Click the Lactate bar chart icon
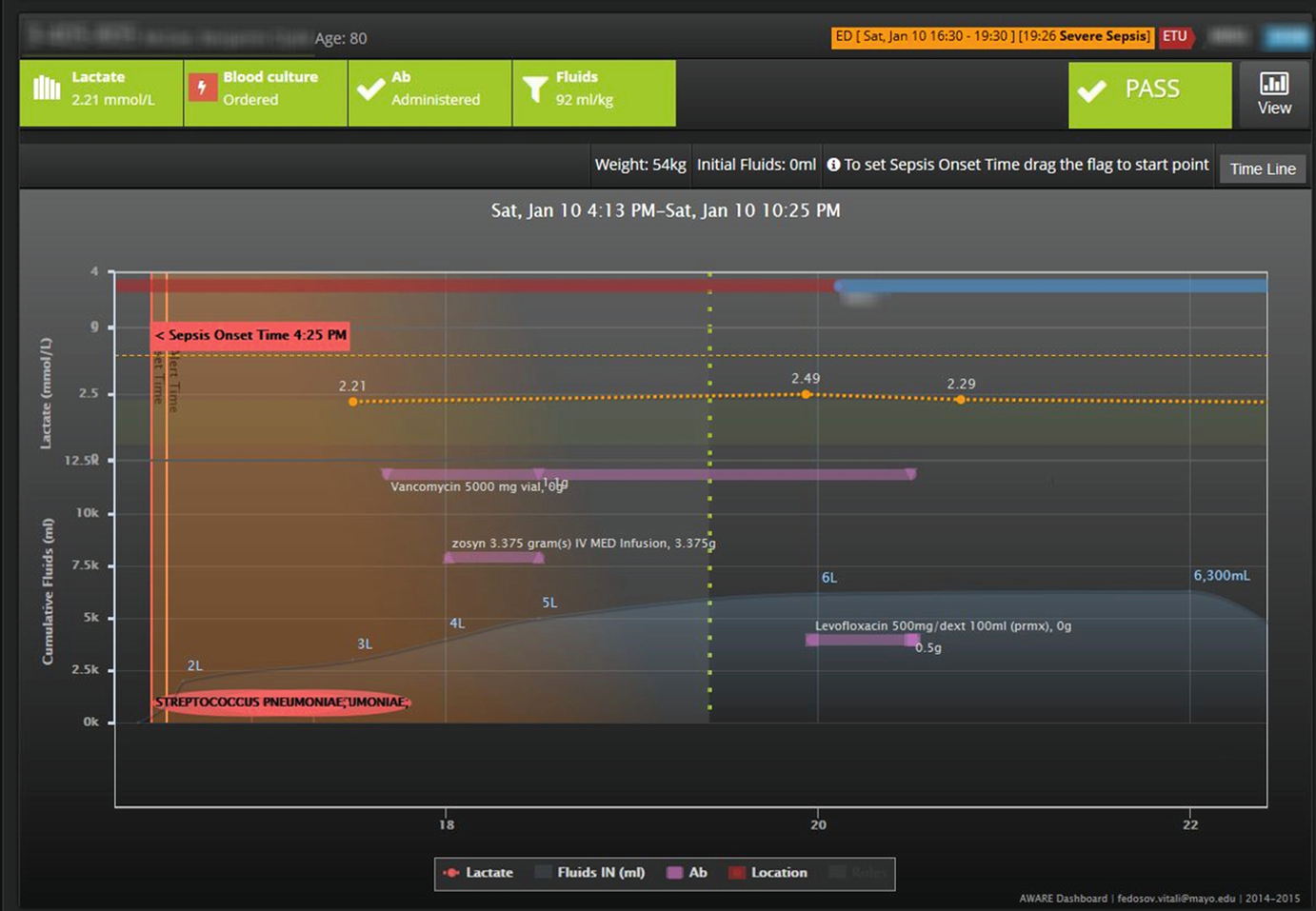The height and width of the screenshot is (911, 1316). pyautogui.click(x=47, y=89)
